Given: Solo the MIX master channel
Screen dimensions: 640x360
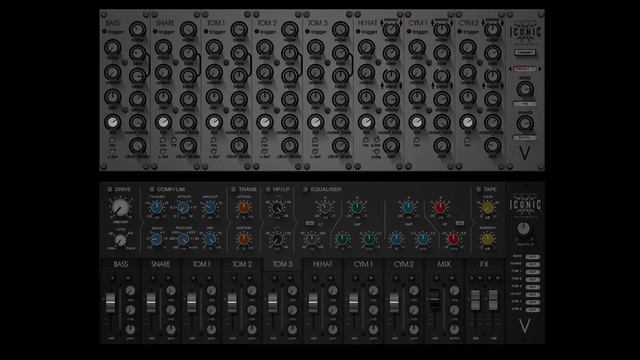Looking at the screenshot, I should [436, 278].
